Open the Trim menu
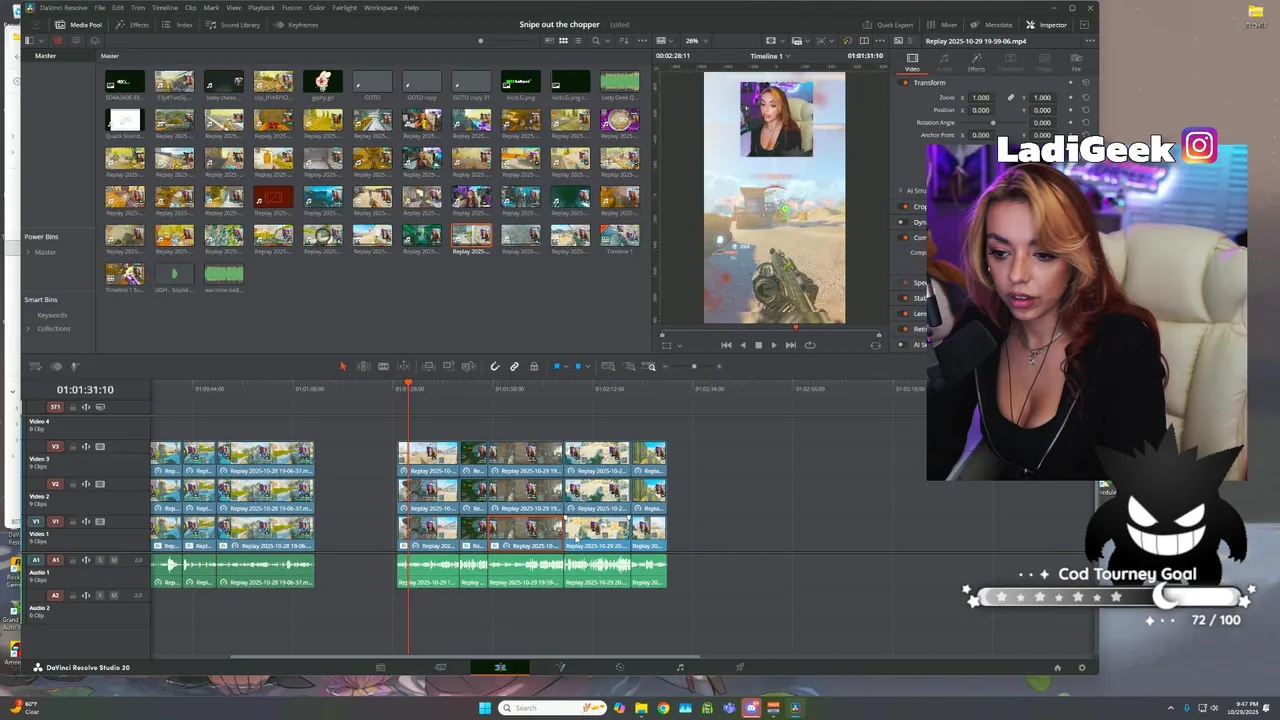Screen dimensions: 1280x720 138,7
